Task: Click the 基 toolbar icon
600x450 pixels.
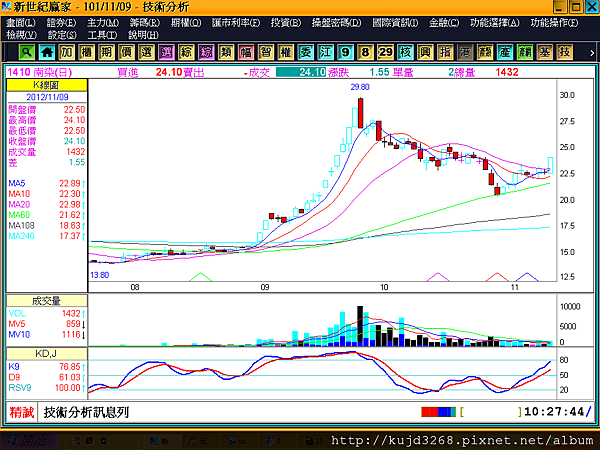Action: [545, 52]
